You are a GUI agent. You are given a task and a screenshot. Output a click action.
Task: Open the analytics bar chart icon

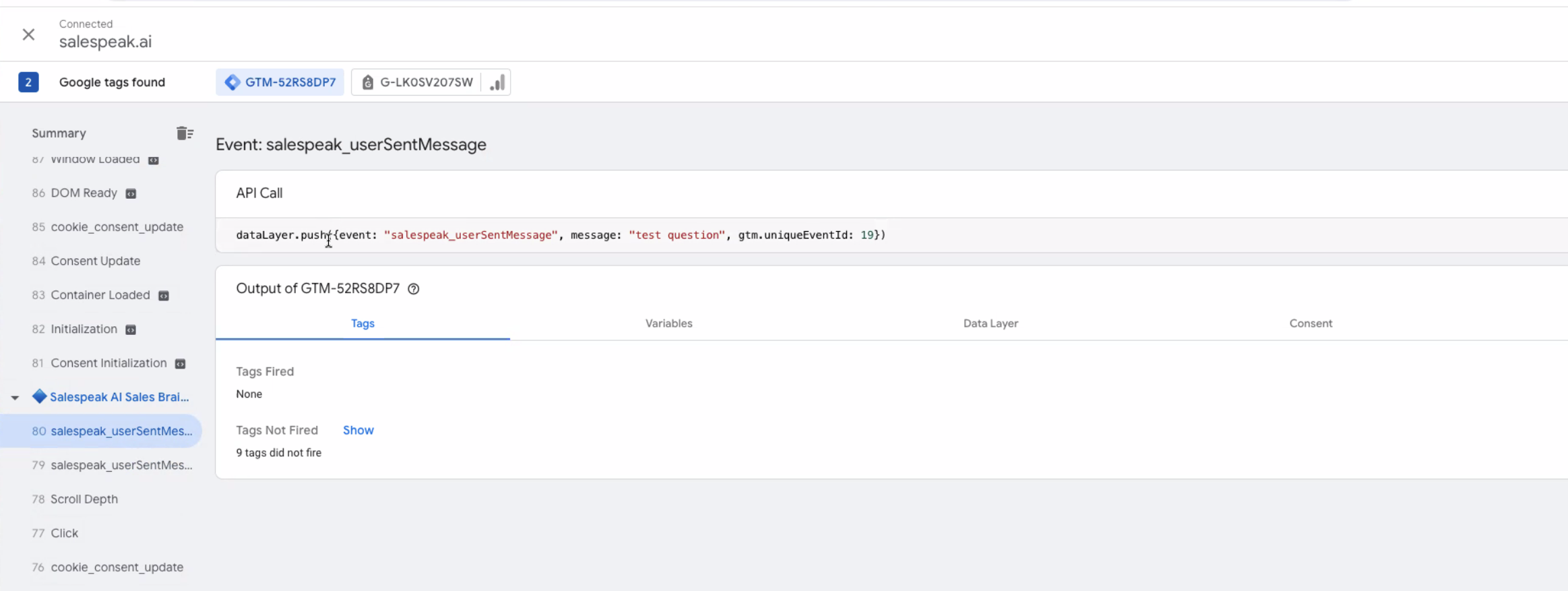click(497, 82)
